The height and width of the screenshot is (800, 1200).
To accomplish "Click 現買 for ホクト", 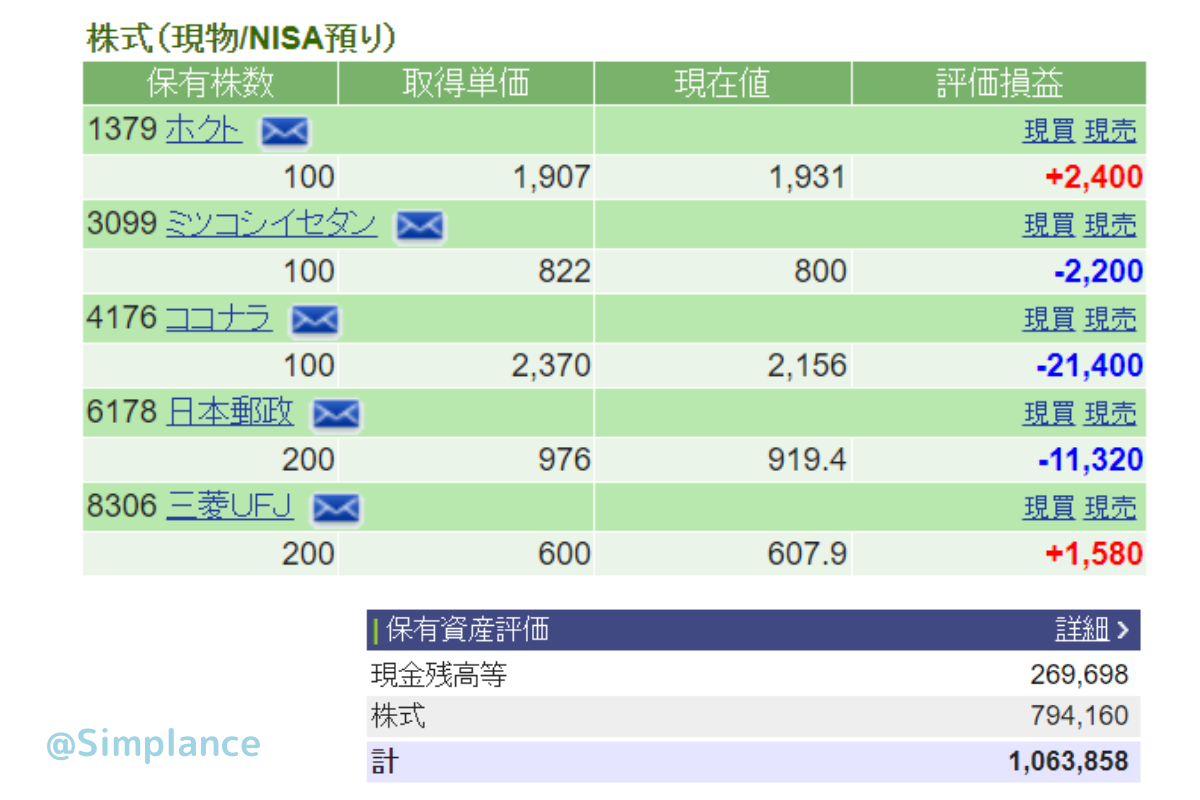I will point(1048,131).
